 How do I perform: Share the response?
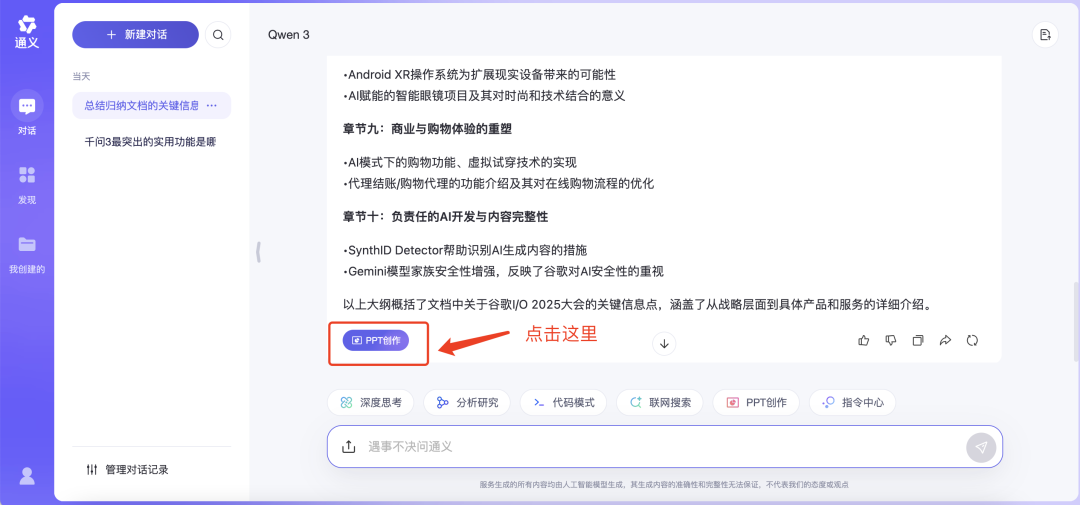click(x=945, y=340)
